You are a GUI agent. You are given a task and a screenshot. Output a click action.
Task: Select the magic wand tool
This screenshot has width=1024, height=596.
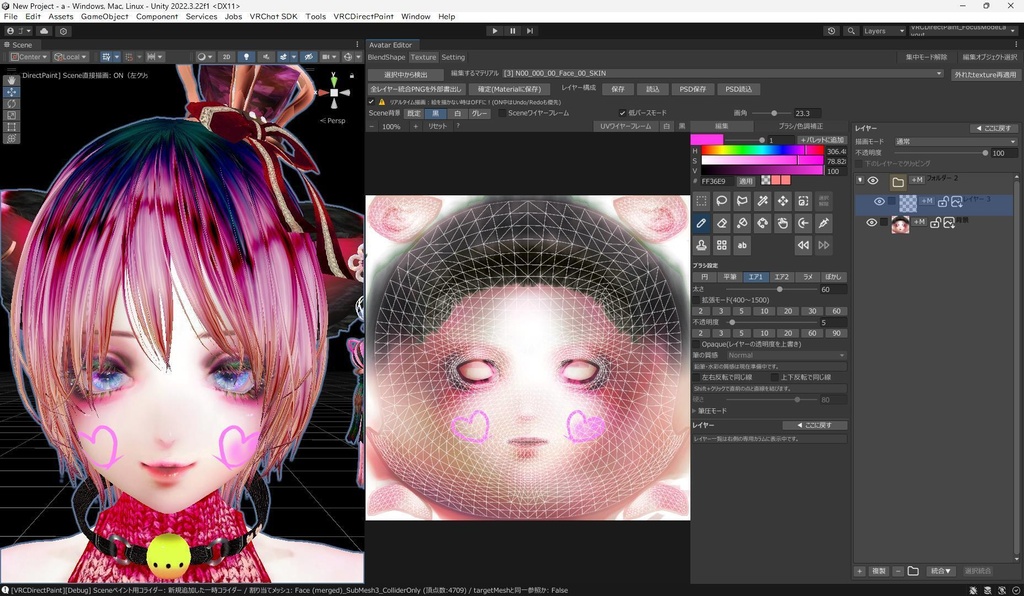(x=762, y=201)
